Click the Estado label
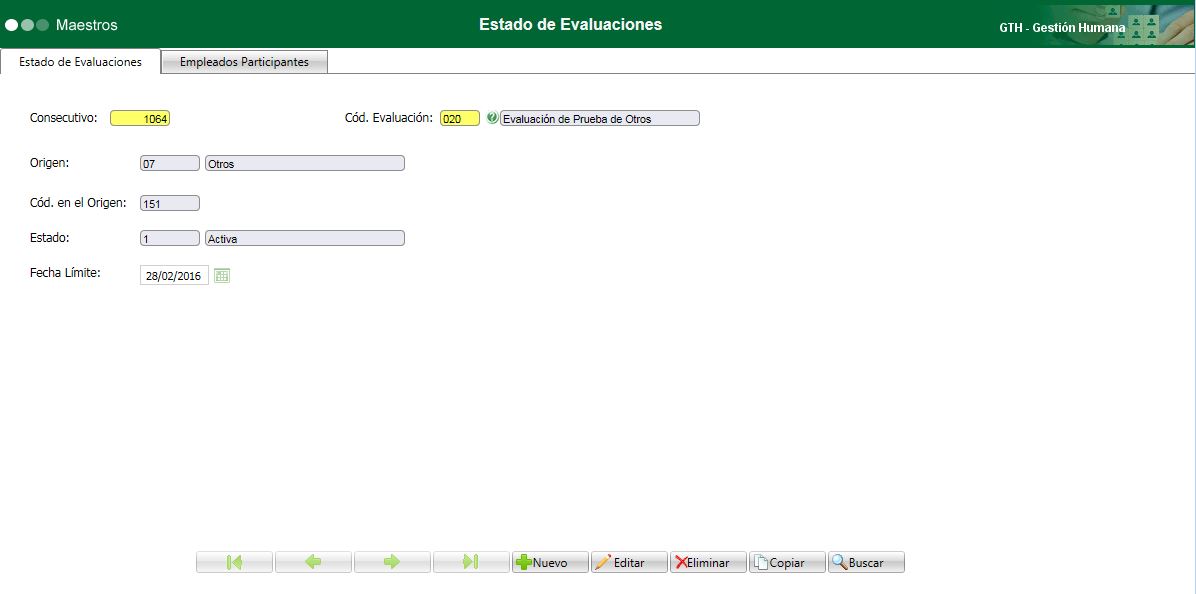 click(x=50, y=238)
